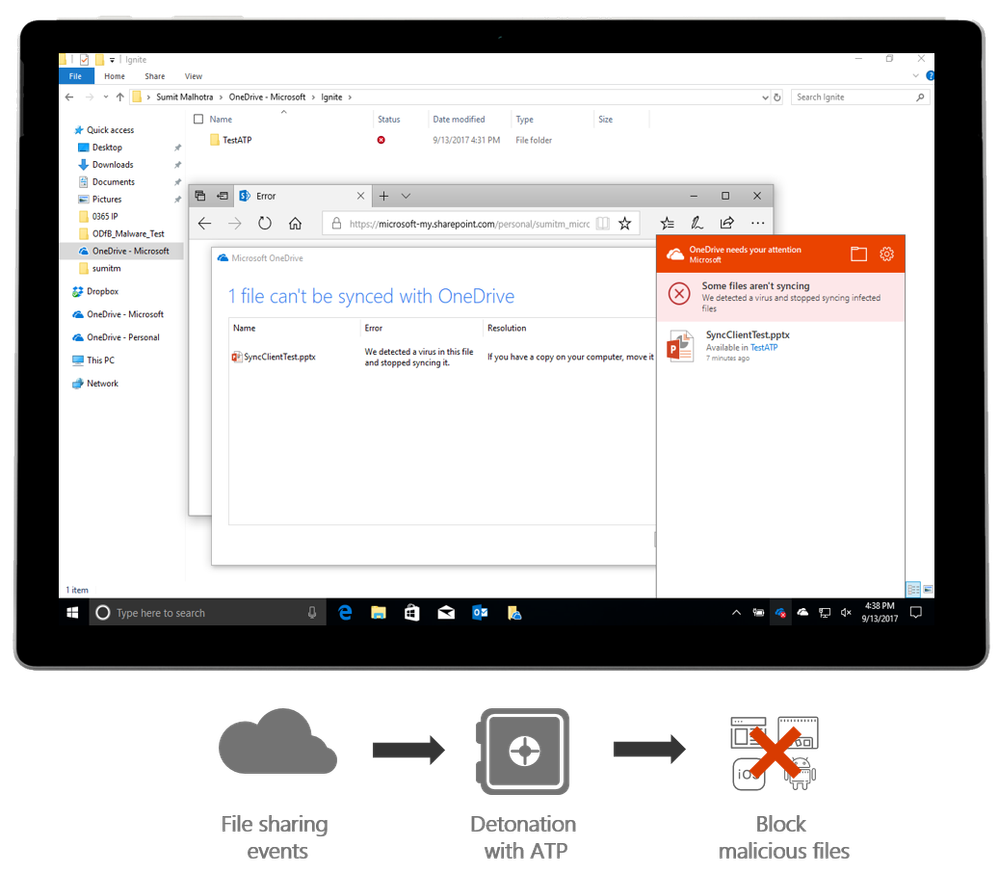Refresh the Explorer address bar
Screen dimensions: 999x877
pyautogui.click(x=777, y=97)
